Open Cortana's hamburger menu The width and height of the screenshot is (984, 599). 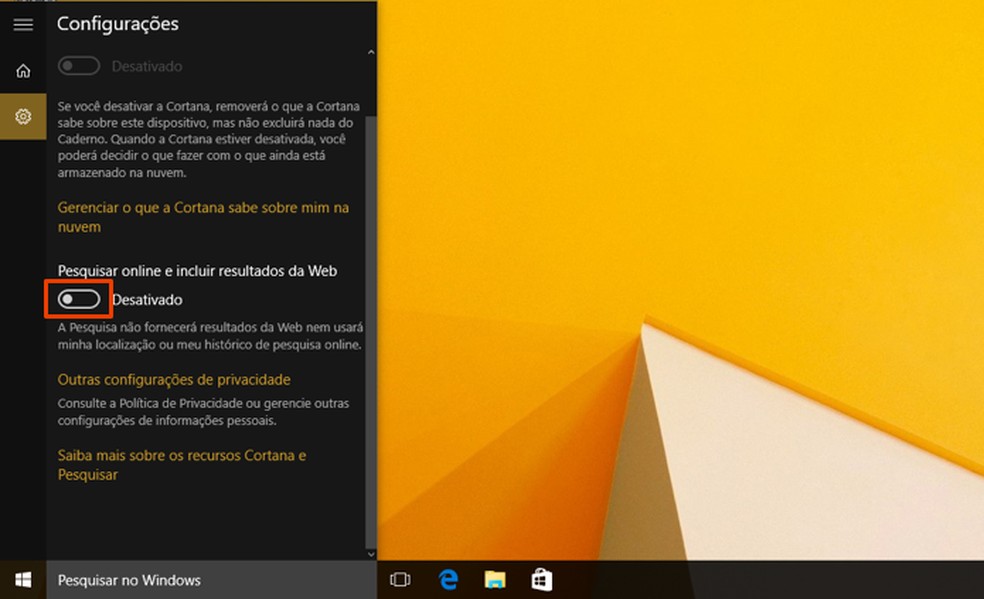coord(22,25)
